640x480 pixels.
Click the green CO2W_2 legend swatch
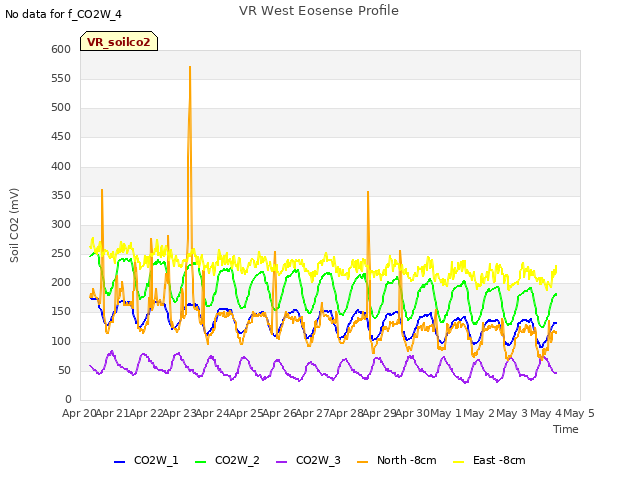[200, 462]
